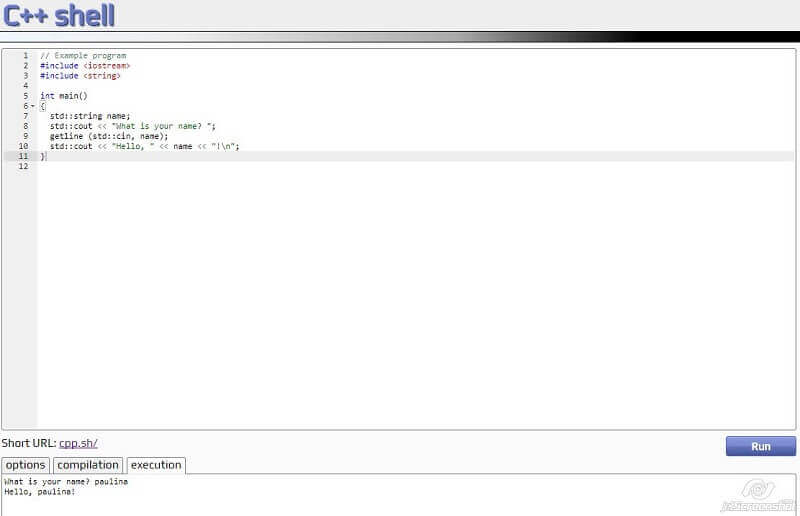Place cursor on '#include <string>' line

[x=80, y=76]
